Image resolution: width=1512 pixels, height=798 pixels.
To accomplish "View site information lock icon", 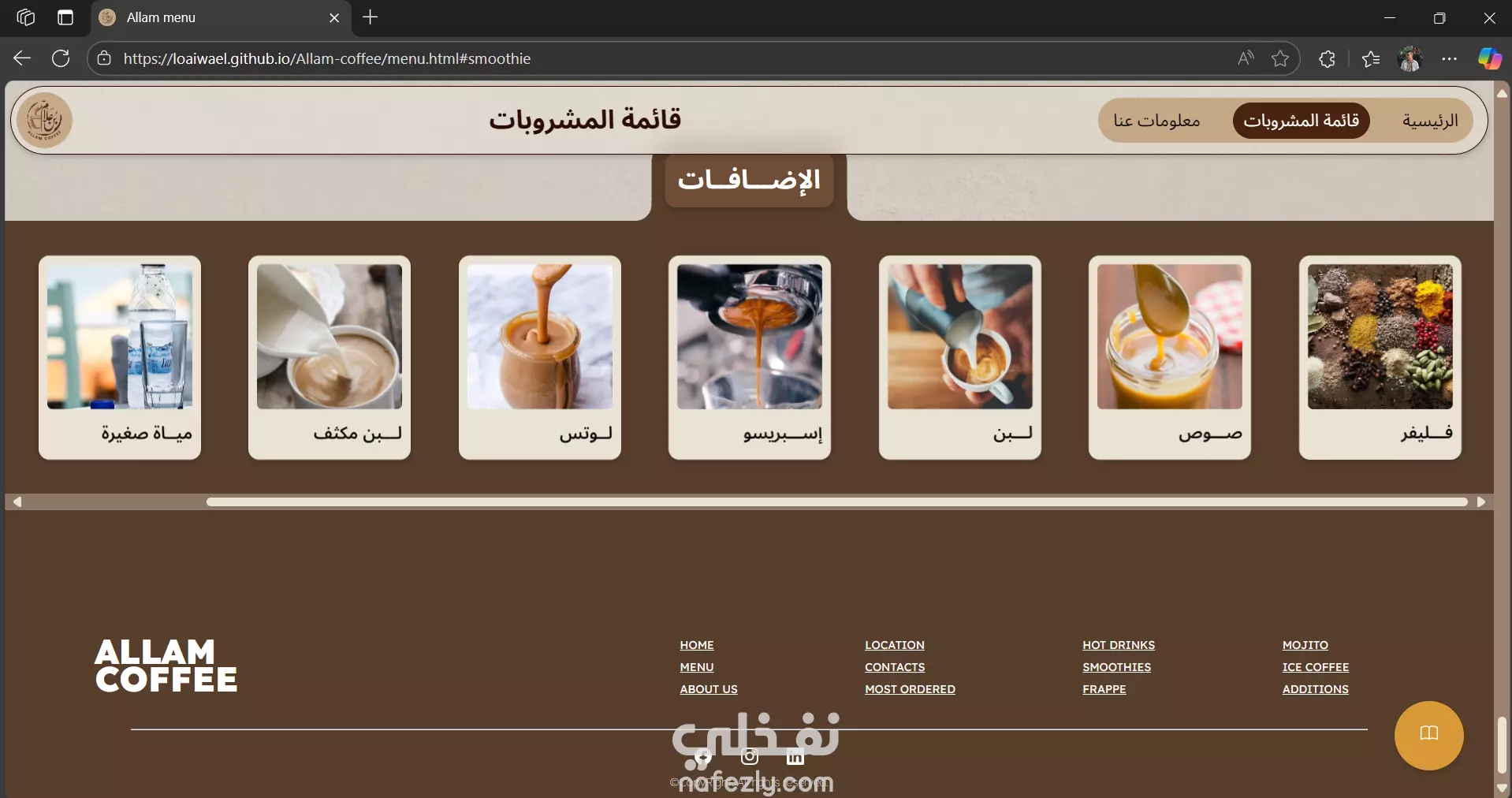I will click(x=104, y=58).
